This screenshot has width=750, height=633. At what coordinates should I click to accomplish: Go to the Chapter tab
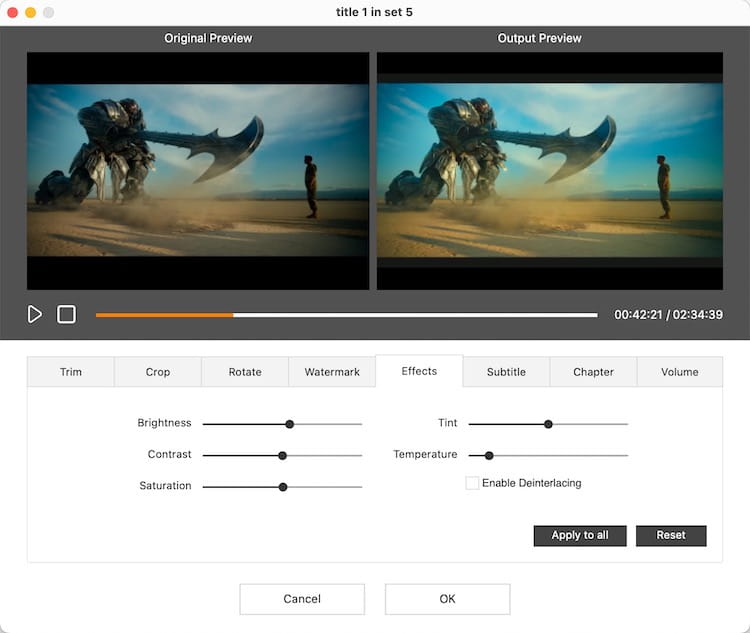point(593,372)
